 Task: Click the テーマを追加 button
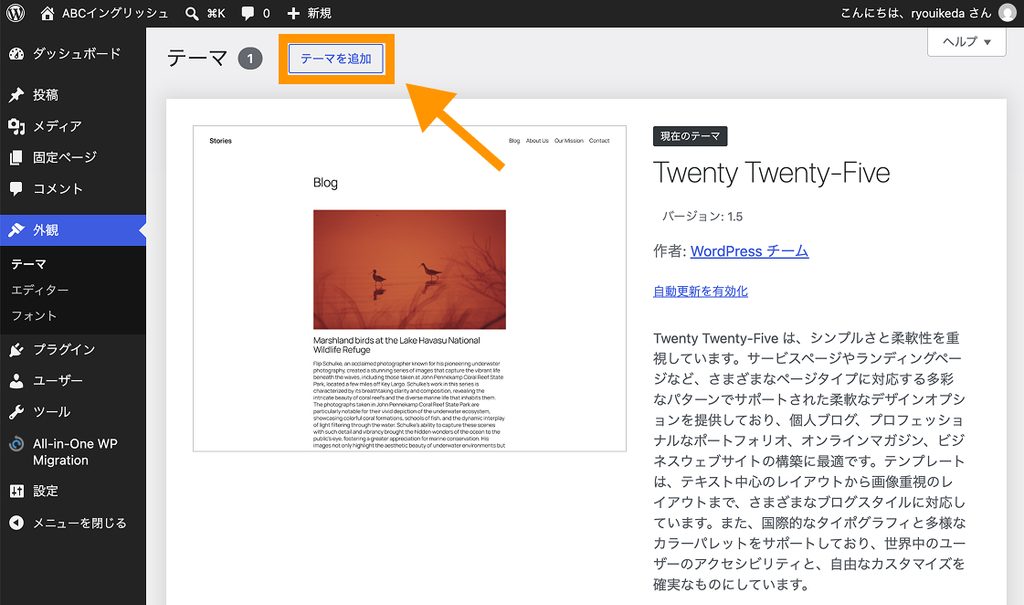pyautogui.click(x=336, y=59)
